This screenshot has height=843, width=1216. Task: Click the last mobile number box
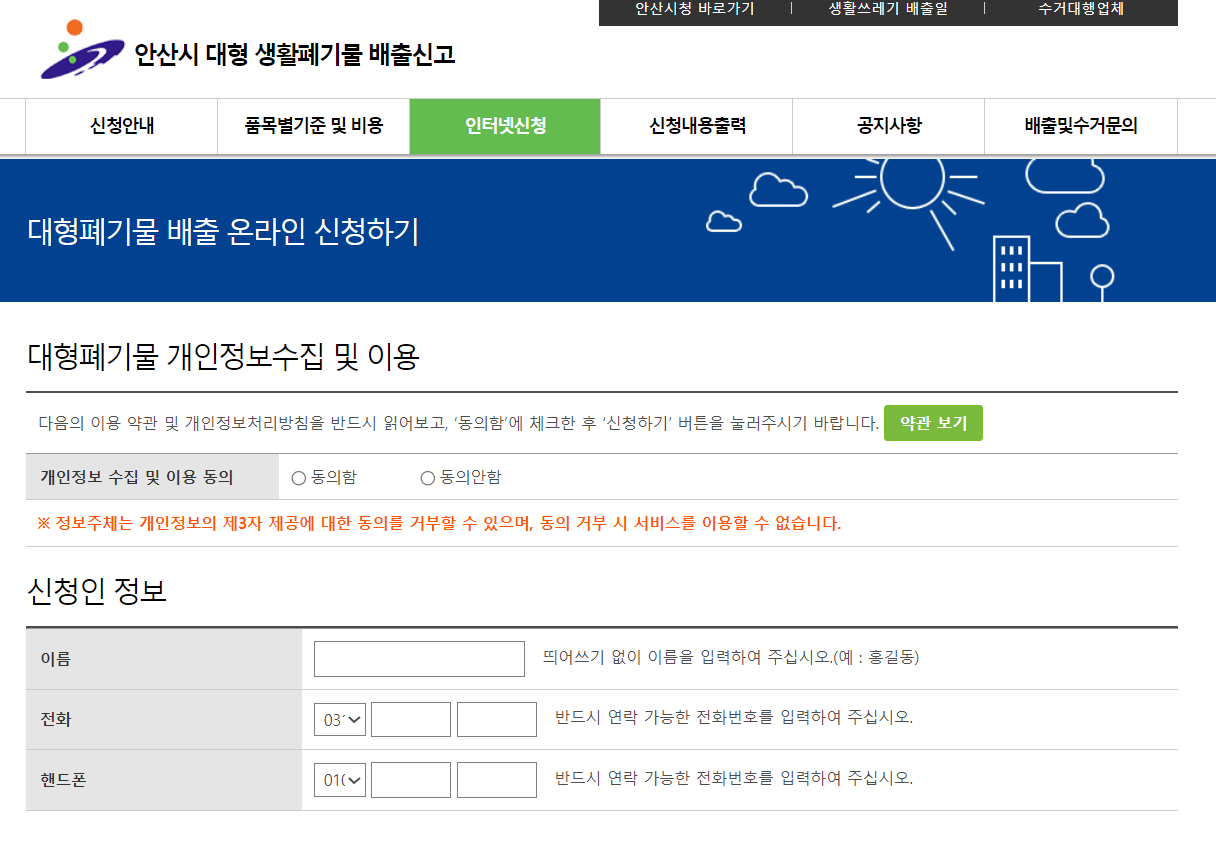tap(497, 779)
